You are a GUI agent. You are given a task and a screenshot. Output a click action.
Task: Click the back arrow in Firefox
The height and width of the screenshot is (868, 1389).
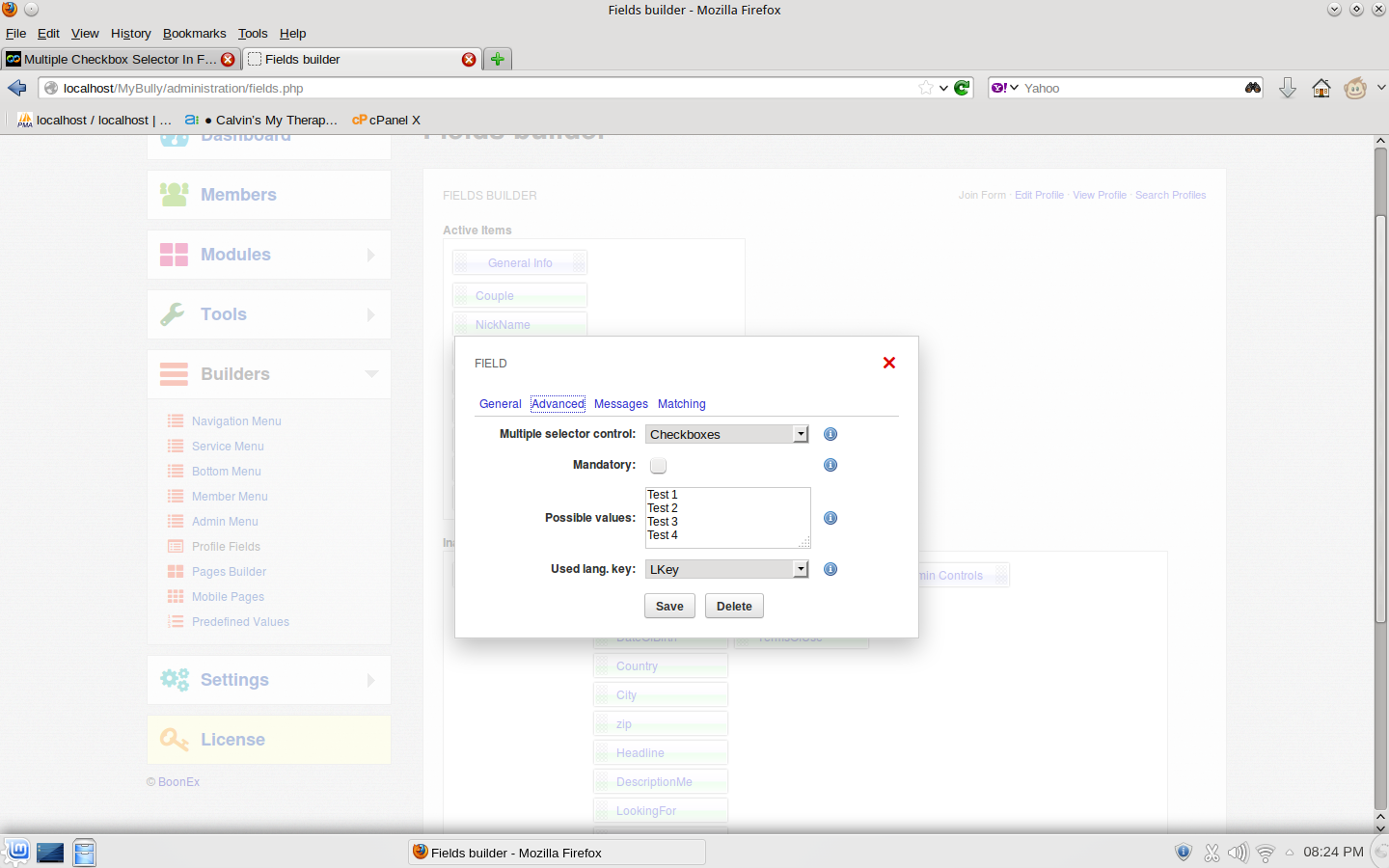[17, 88]
